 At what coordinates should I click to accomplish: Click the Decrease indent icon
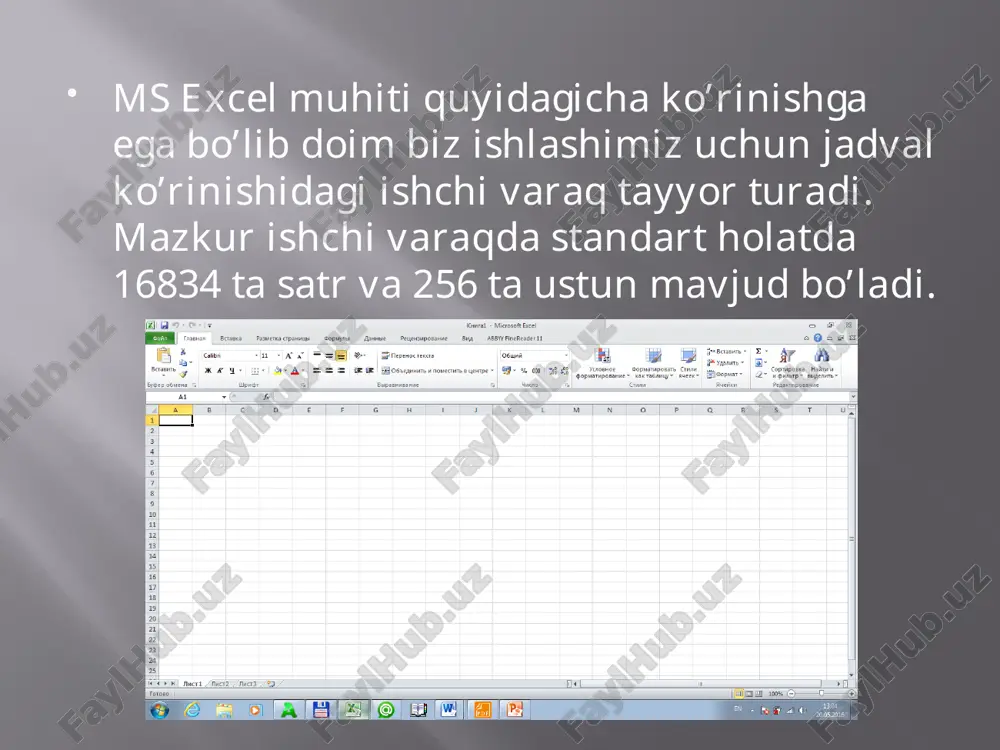click(x=358, y=371)
